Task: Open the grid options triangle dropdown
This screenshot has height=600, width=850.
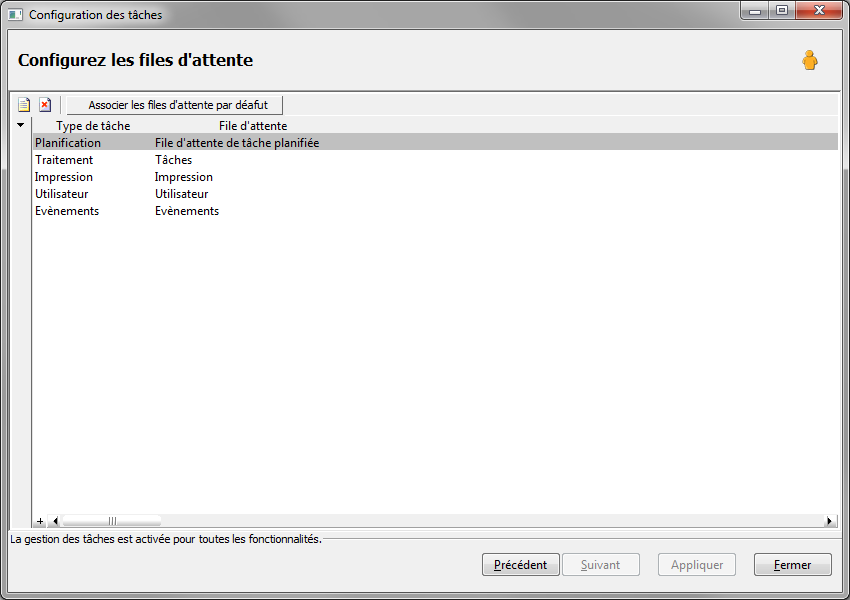Action: pos(21,125)
